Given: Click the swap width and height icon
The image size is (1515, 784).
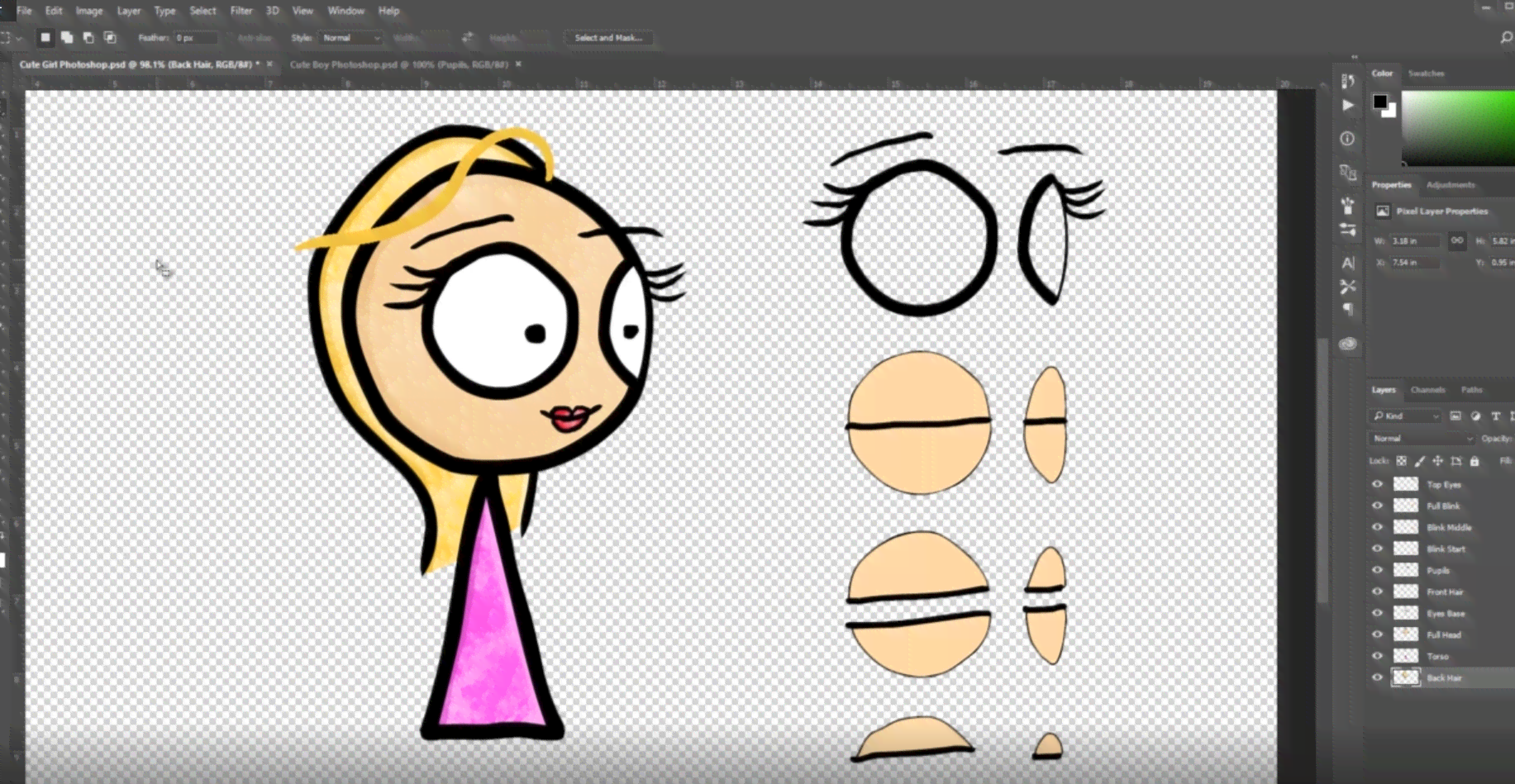Looking at the screenshot, I should click(x=468, y=37).
